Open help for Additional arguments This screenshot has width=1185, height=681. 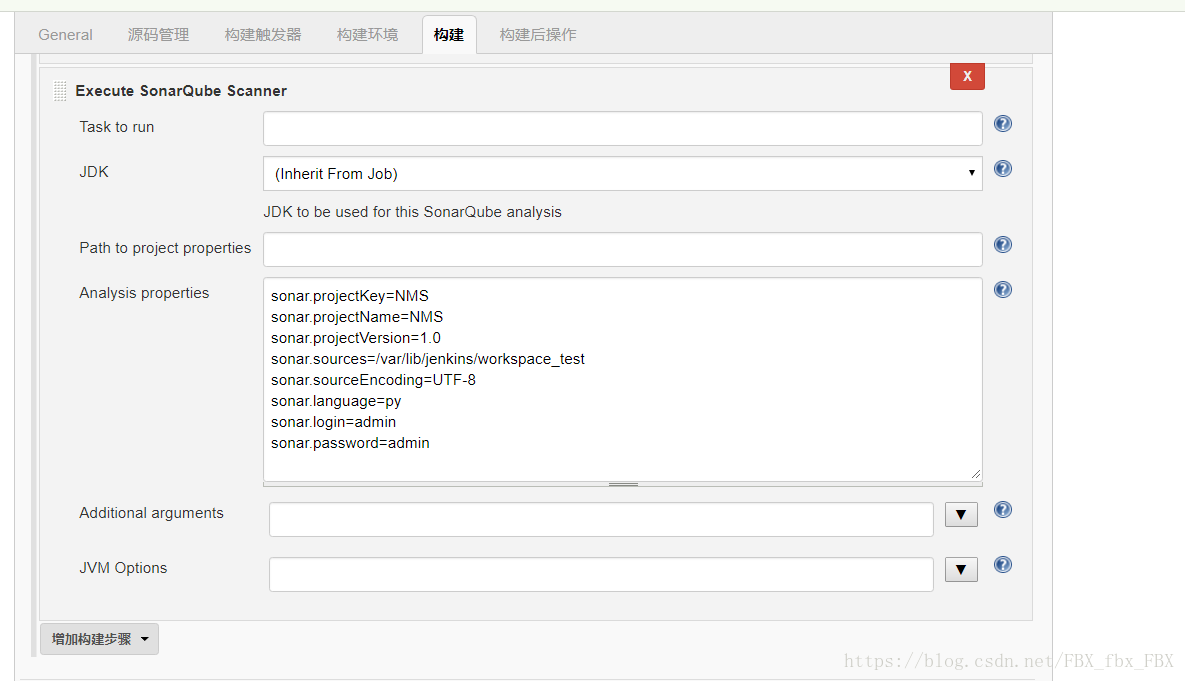click(x=1003, y=509)
